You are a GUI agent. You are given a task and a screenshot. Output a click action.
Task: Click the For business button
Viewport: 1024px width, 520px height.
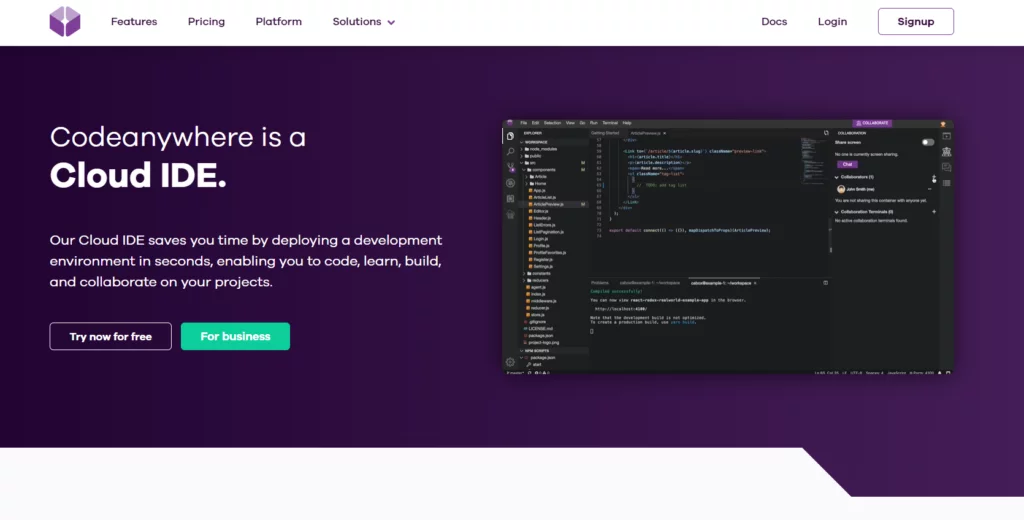235,336
